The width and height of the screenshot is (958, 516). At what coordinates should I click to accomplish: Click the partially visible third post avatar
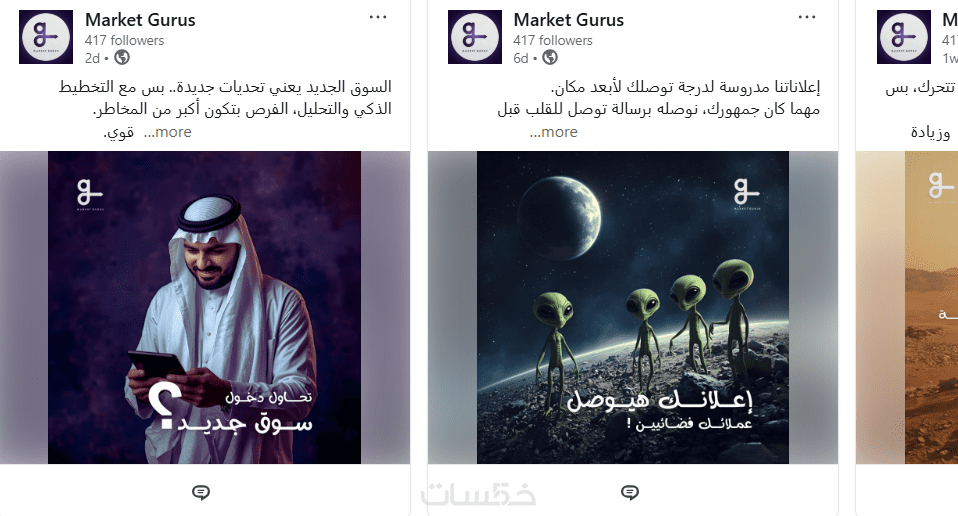click(904, 37)
